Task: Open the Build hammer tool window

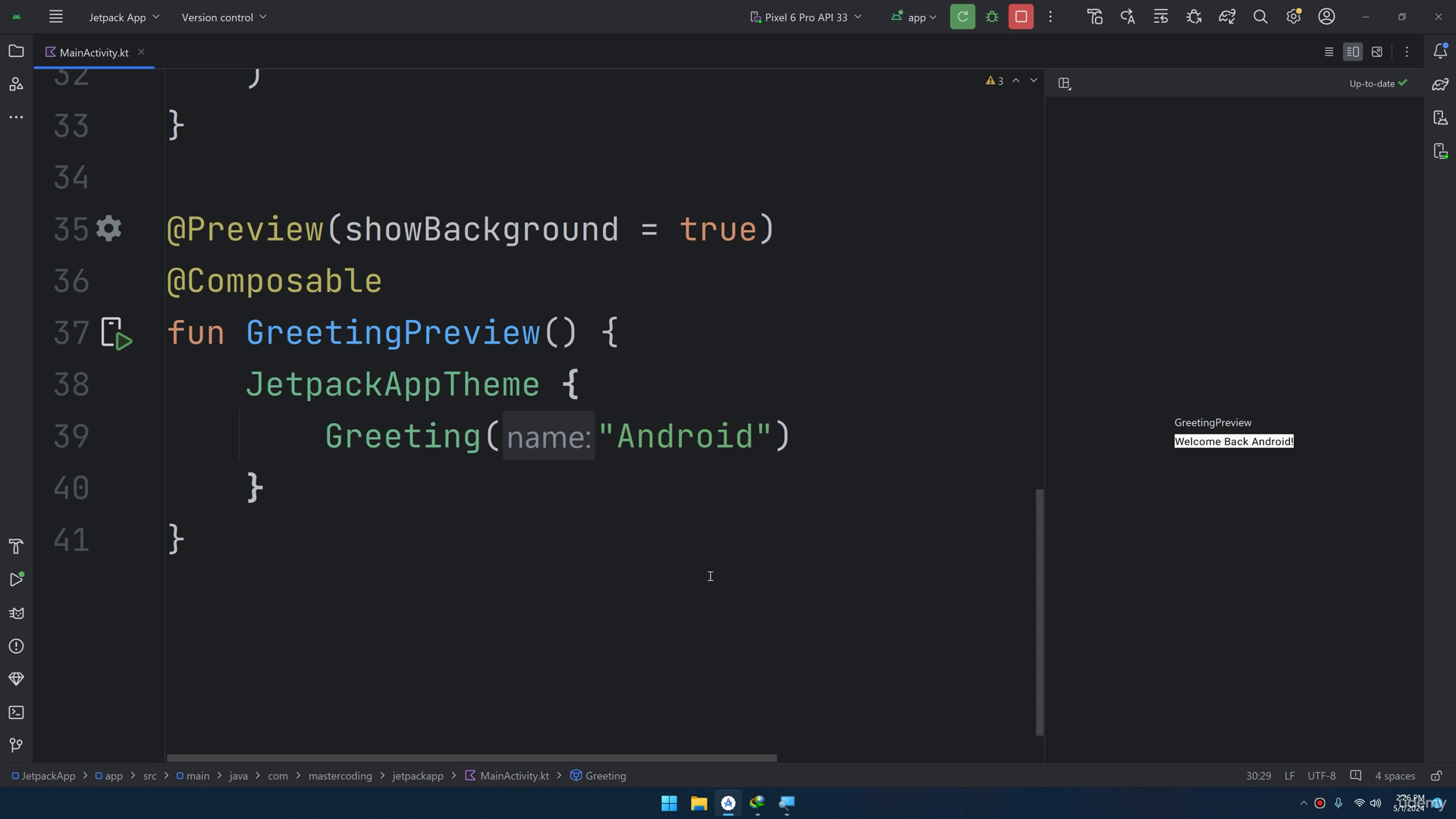Action: (16, 546)
